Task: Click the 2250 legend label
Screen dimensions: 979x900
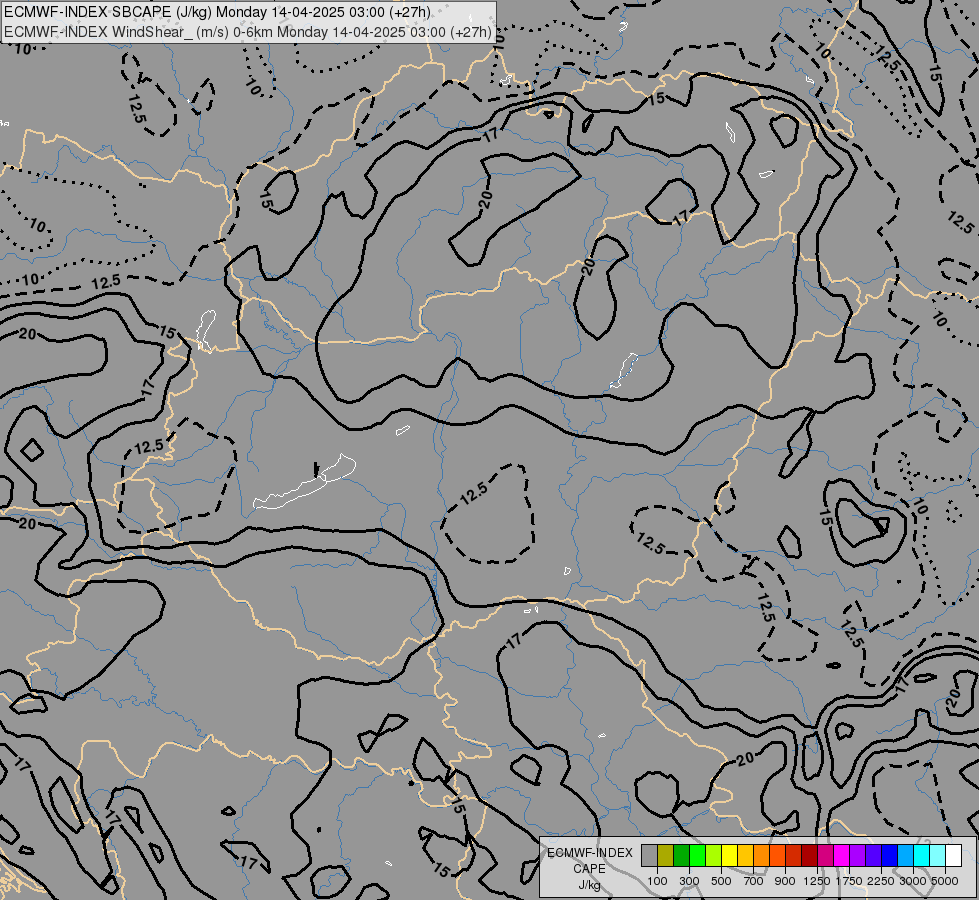Action: coord(881,881)
